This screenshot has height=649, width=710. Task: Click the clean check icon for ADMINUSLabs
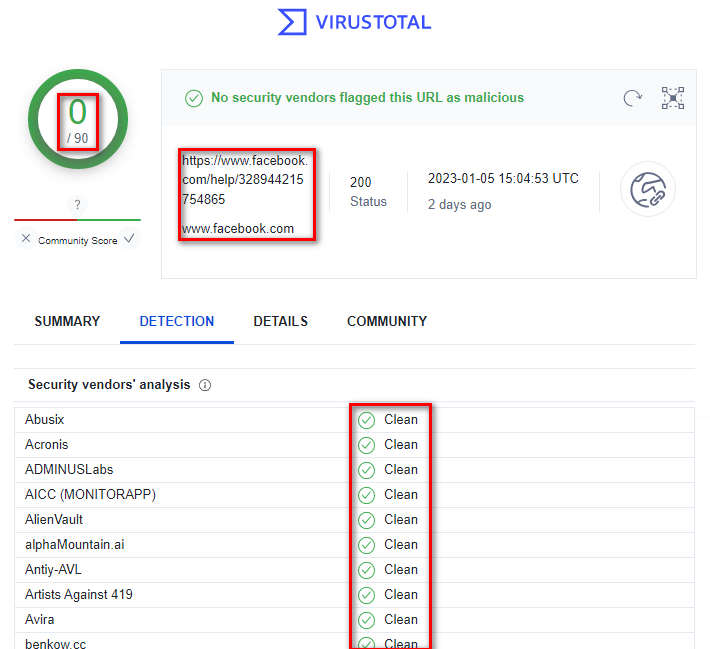(366, 470)
